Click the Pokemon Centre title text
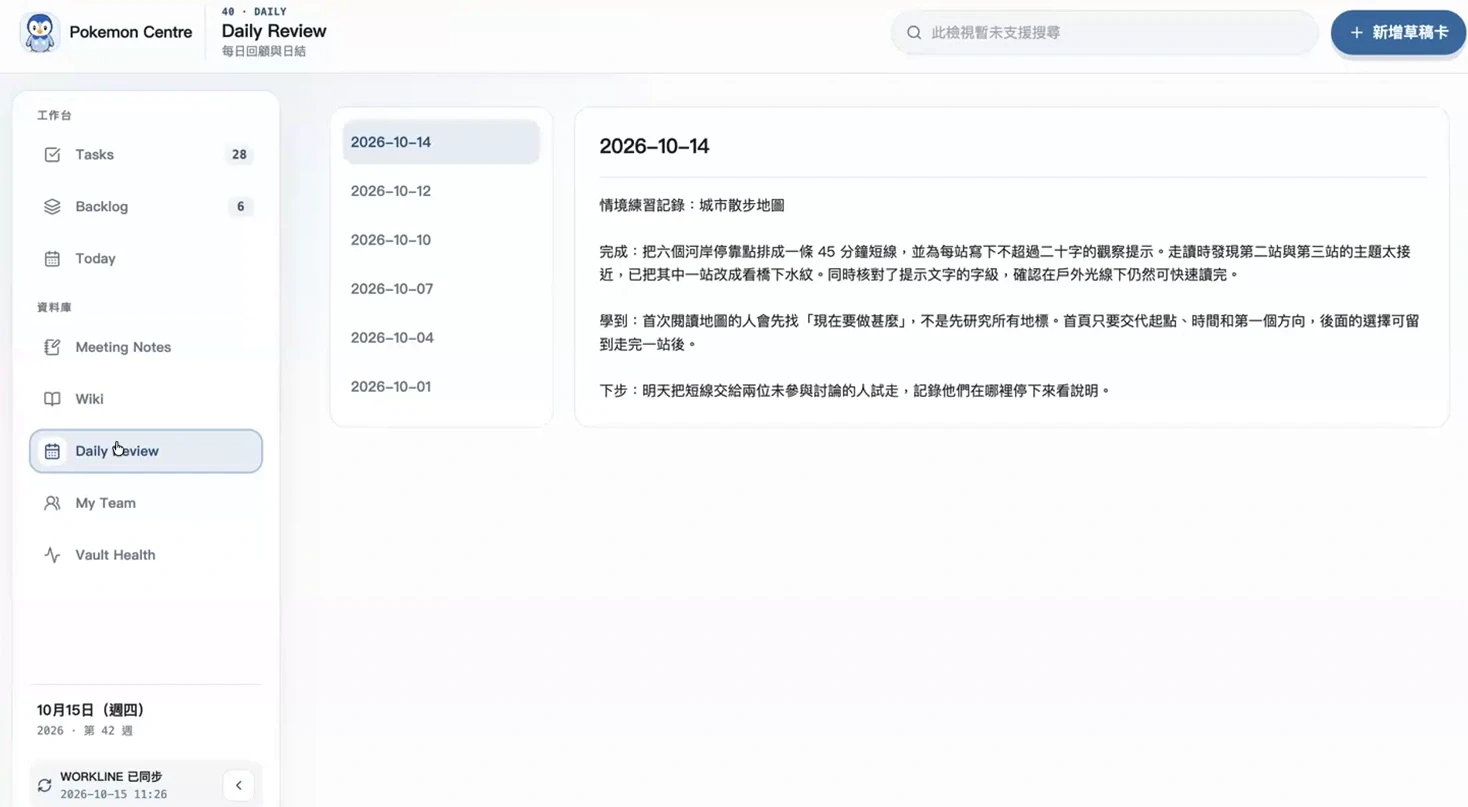This screenshot has height=807, width=1468. (130, 33)
